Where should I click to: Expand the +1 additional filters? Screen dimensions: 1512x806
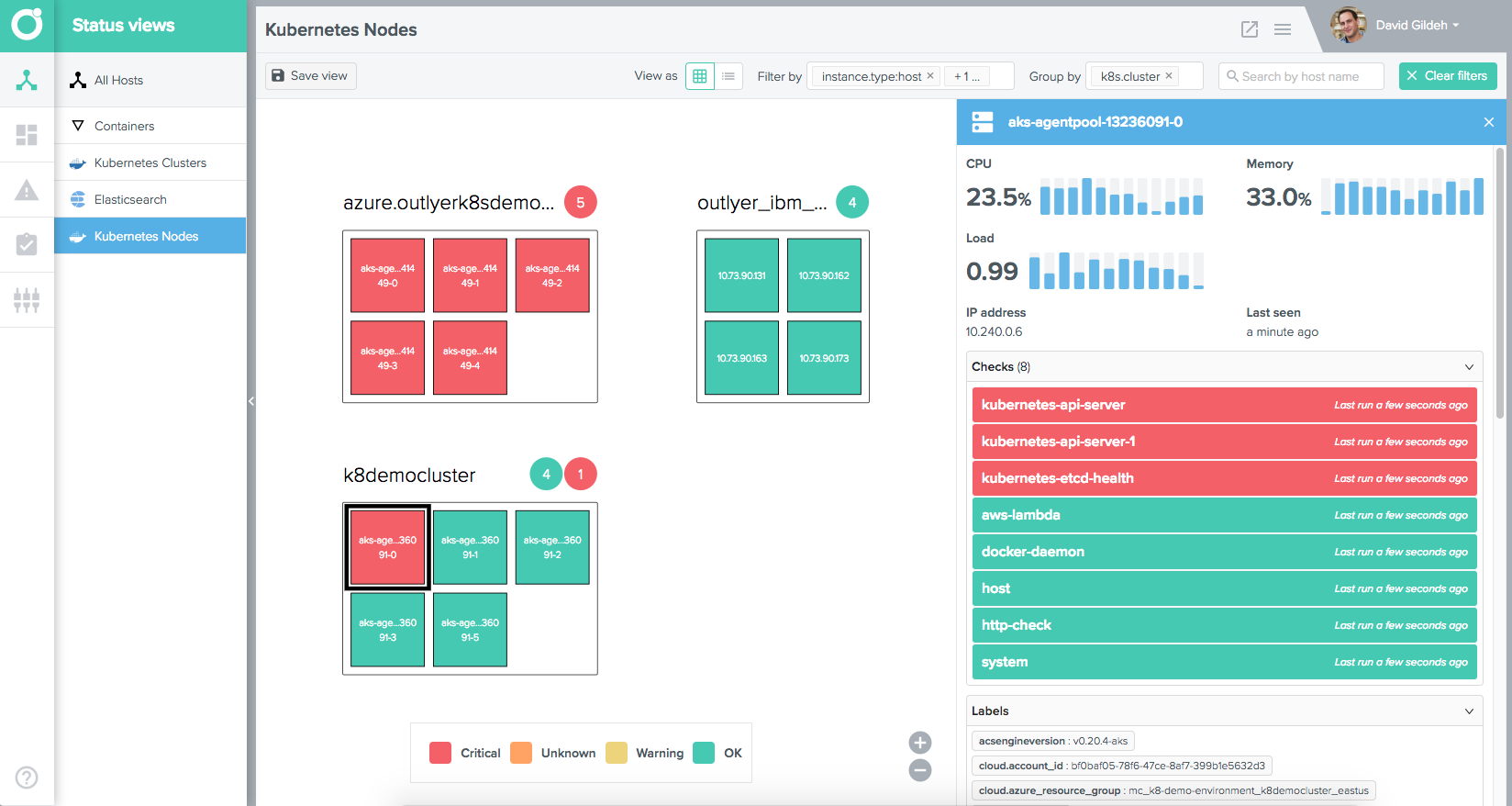point(967,76)
